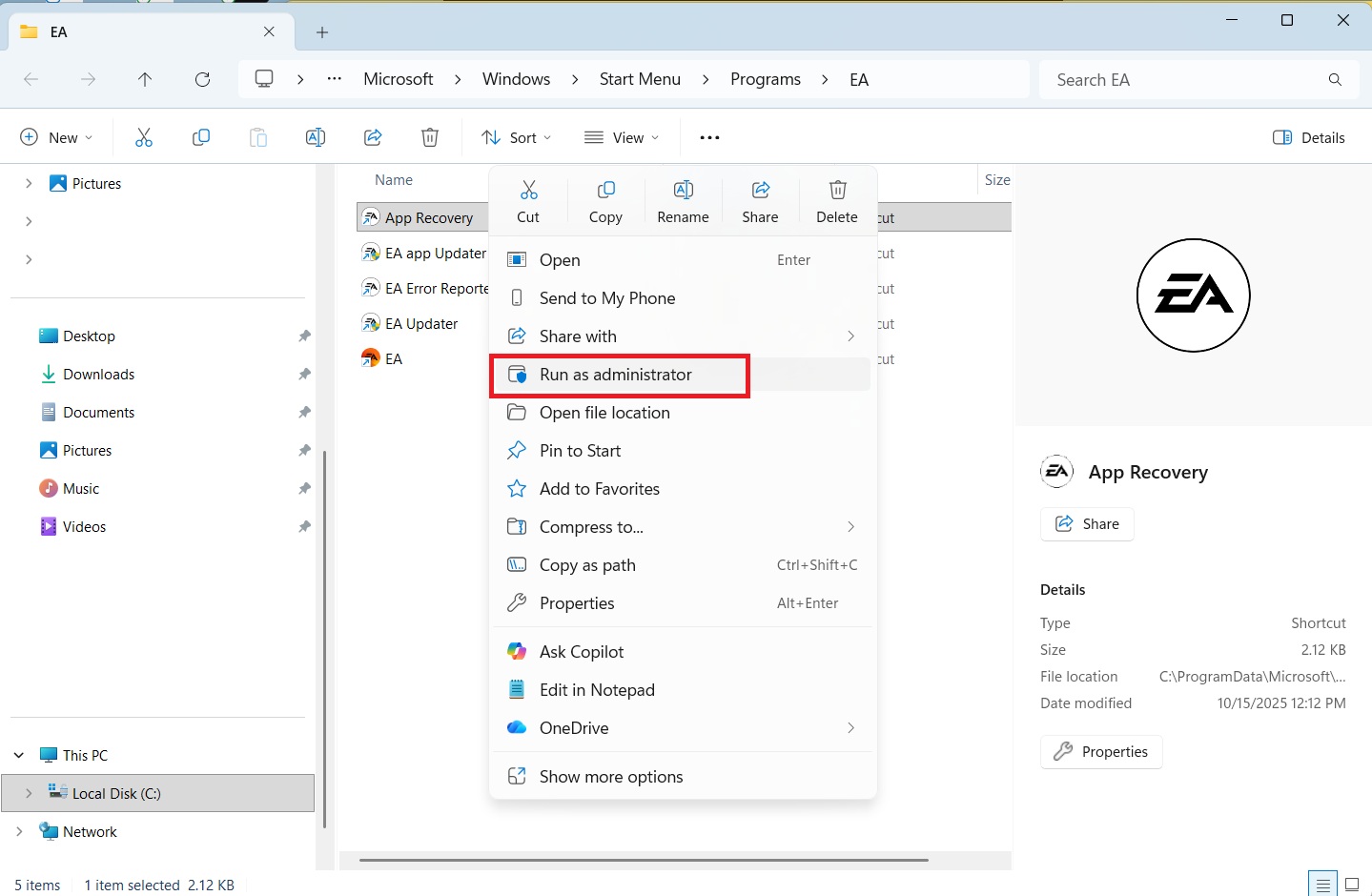
Task: Open a new tab with plus button
Action: pos(322,32)
